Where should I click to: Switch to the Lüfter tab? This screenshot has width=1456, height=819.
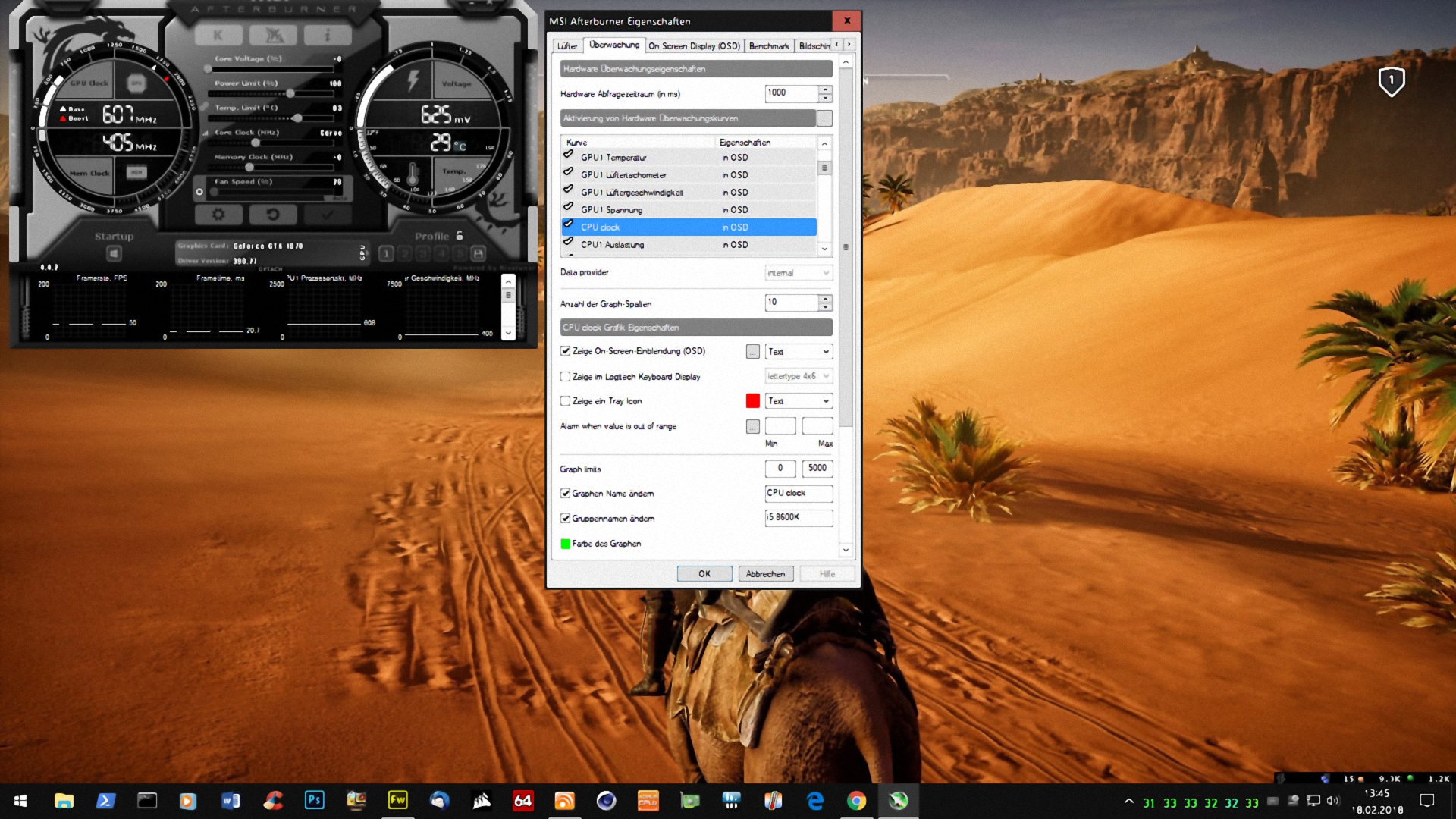[x=567, y=46]
